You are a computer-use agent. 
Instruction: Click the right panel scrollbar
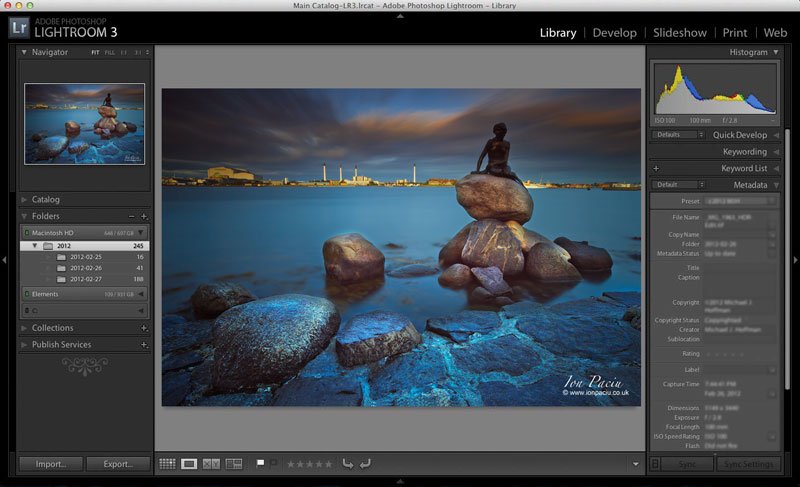(x=787, y=260)
